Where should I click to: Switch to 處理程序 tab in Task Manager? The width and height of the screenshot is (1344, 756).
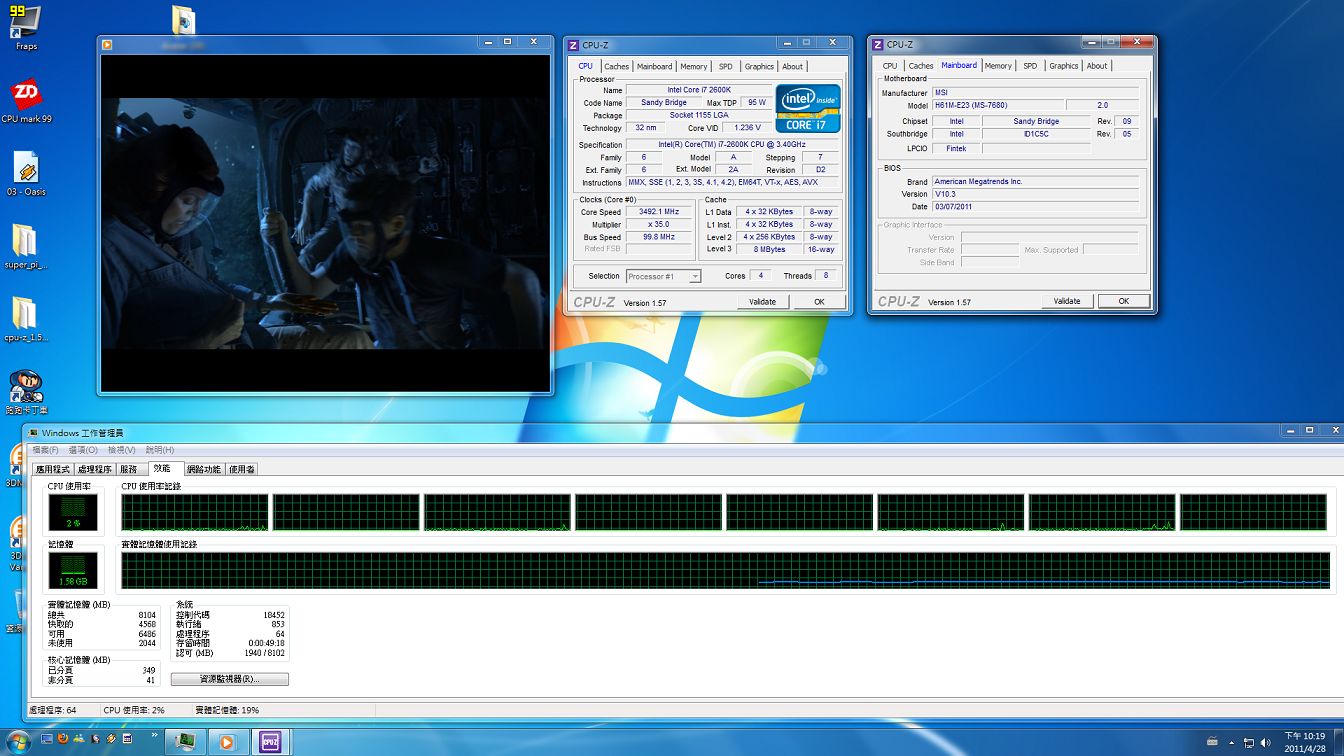coord(95,469)
